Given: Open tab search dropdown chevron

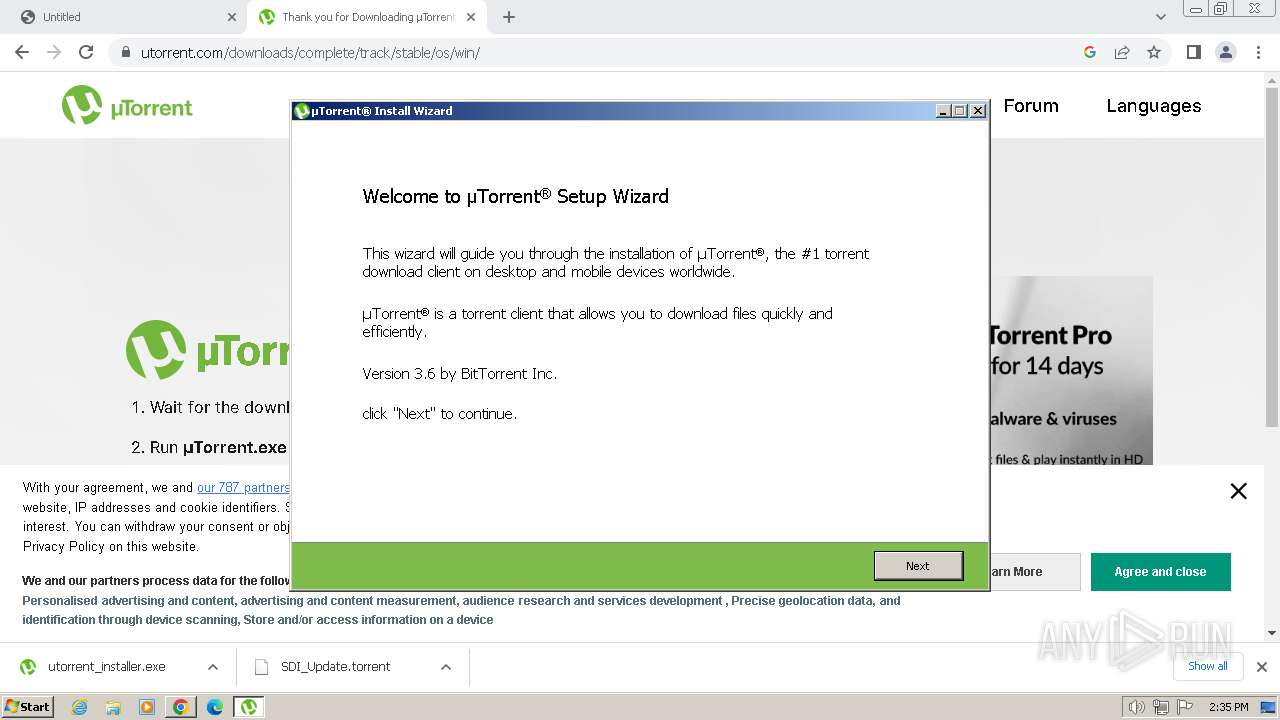Looking at the screenshot, I should click(x=1160, y=17).
